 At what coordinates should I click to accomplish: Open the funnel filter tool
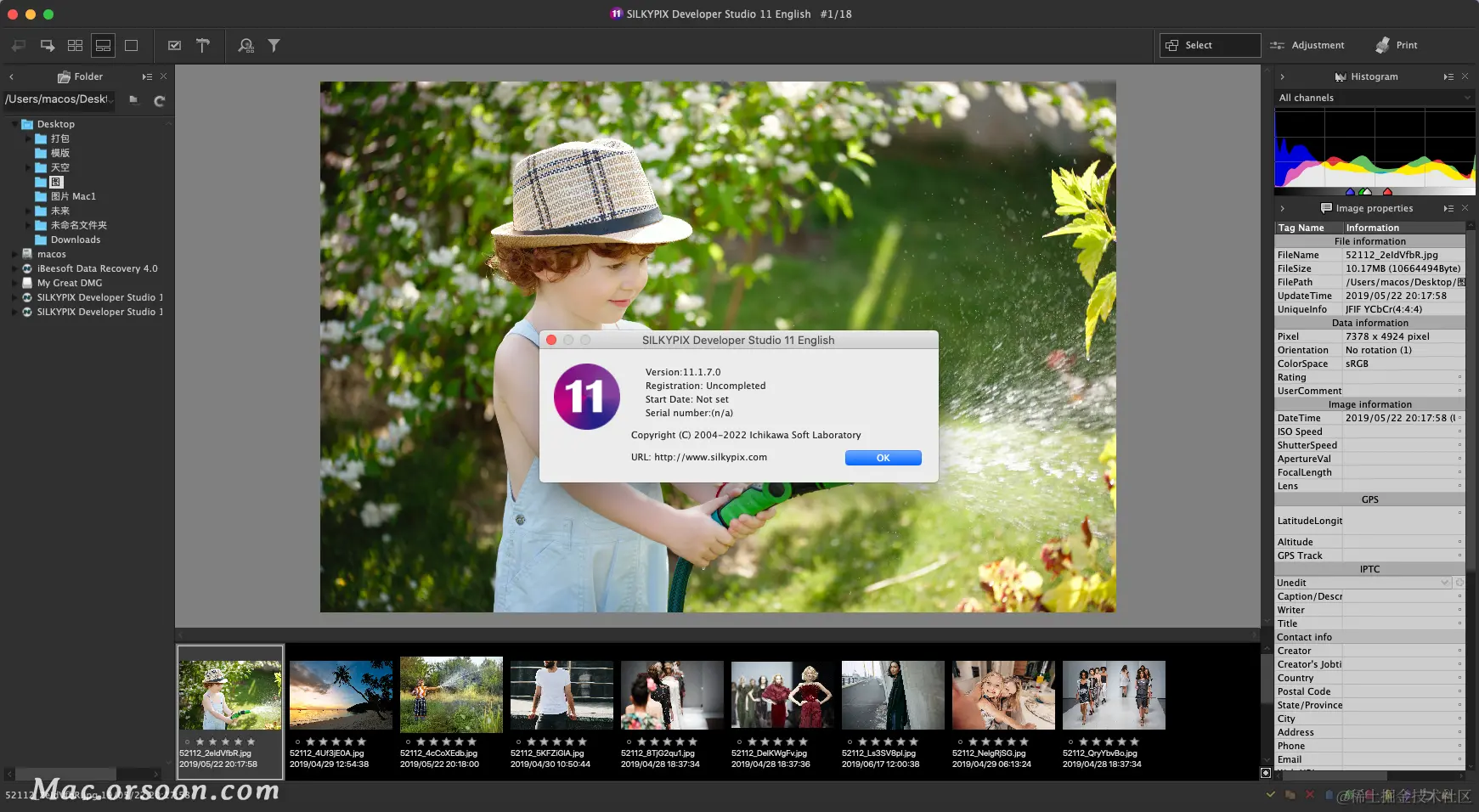[274, 46]
